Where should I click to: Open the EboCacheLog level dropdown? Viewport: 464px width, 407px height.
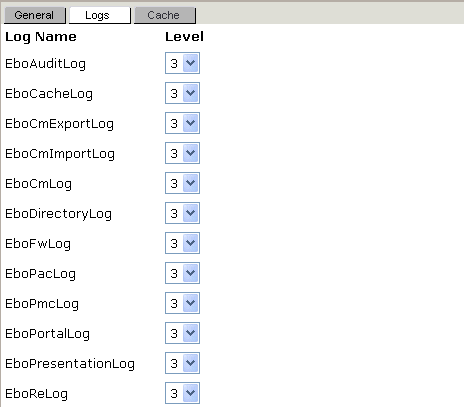coord(182,93)
